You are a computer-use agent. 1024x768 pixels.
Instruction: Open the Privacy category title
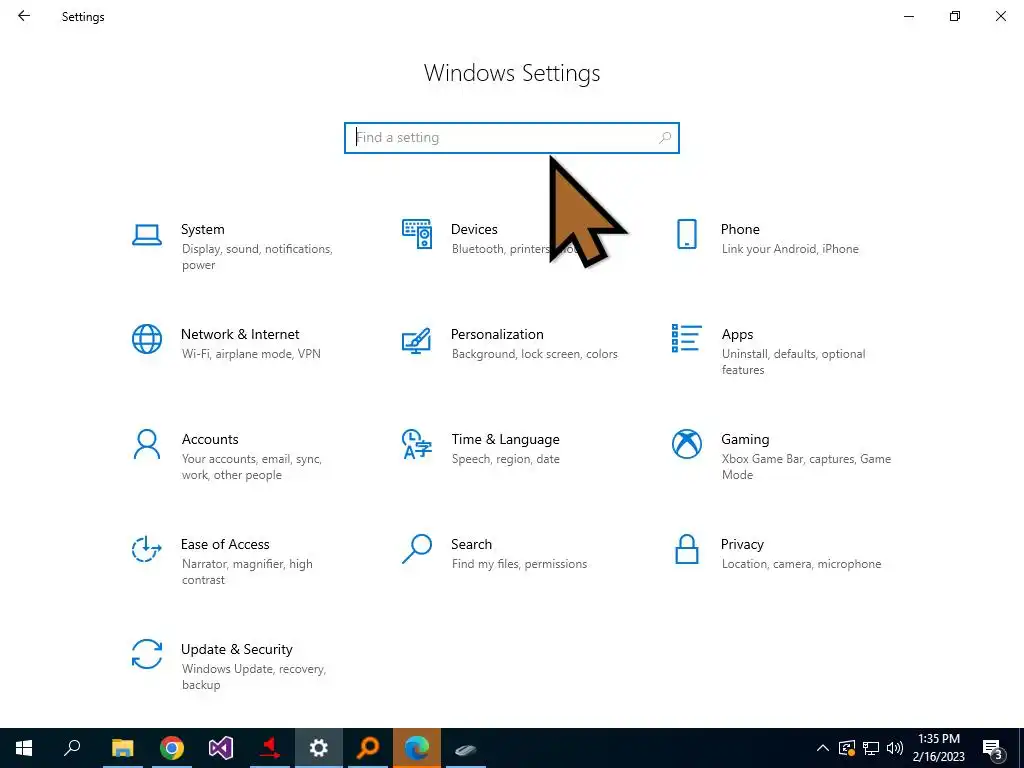click(742, 545)
